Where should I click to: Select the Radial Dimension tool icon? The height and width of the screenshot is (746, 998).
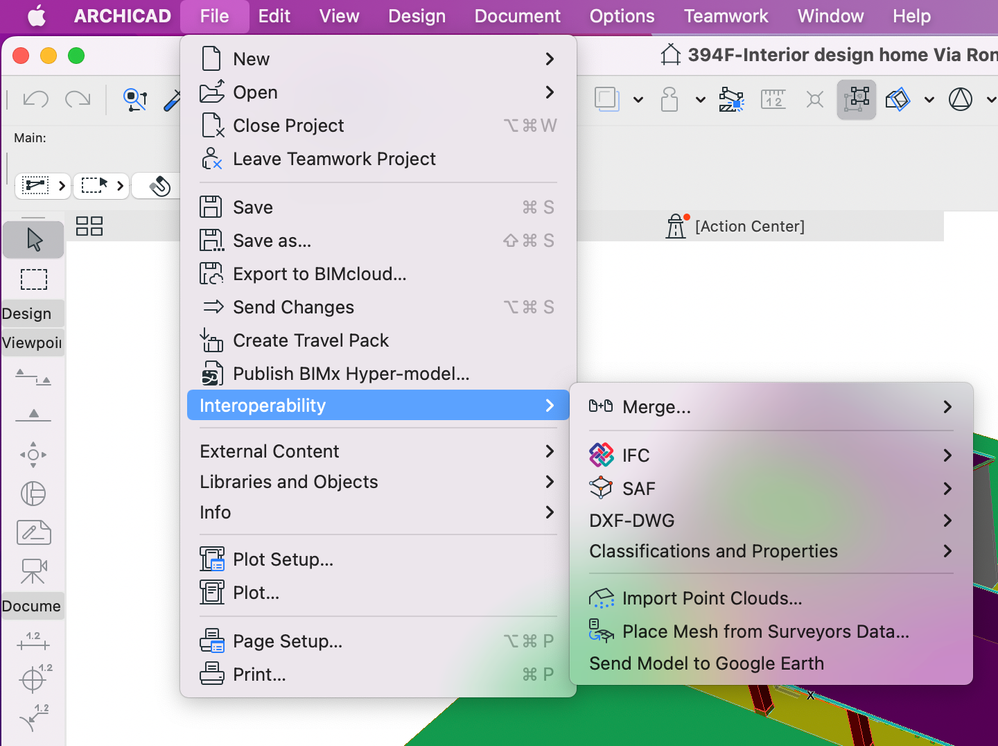tap(35, 679)
